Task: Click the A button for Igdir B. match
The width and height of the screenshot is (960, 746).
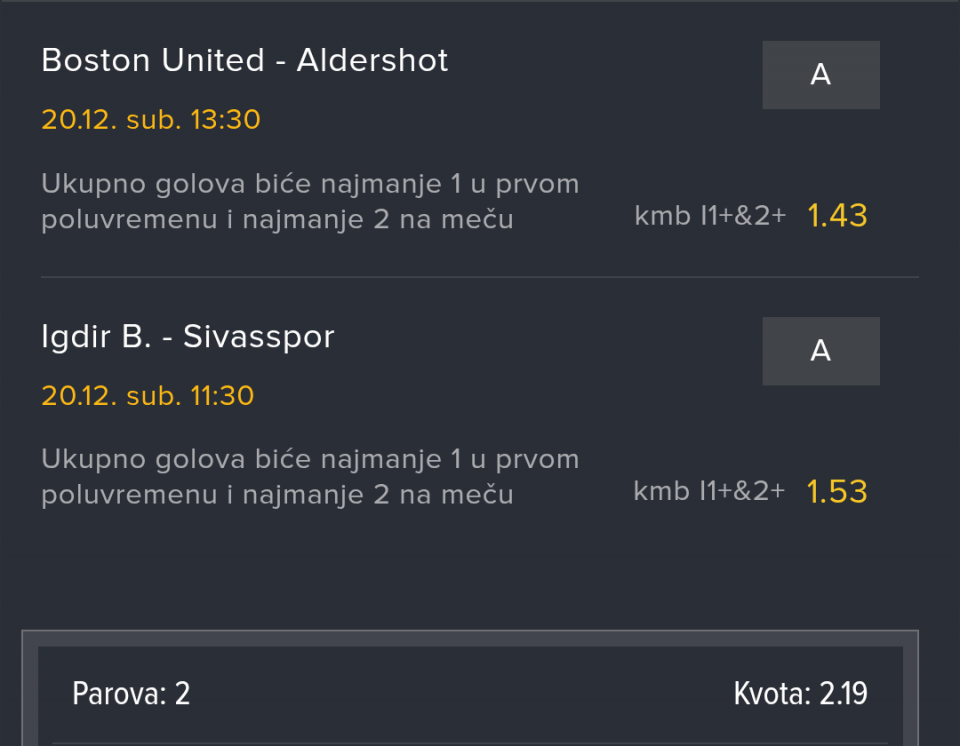Action: point(820,351)
